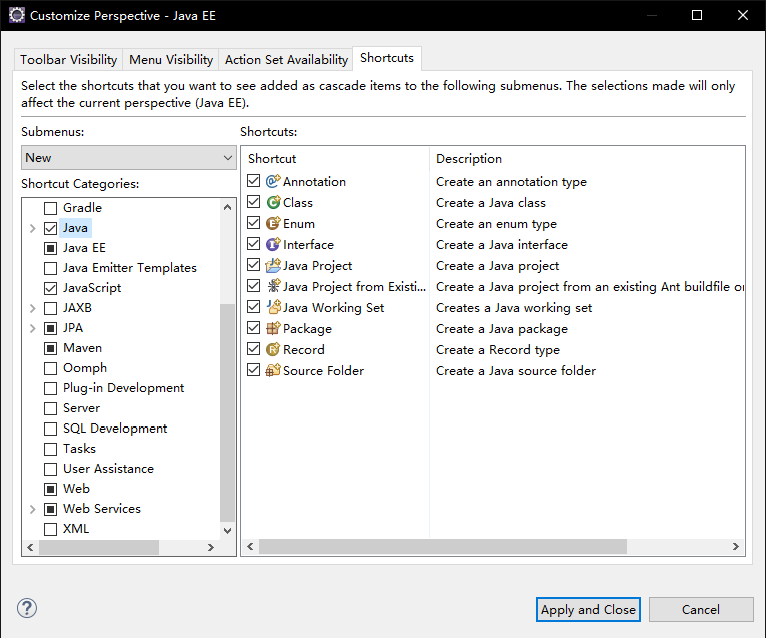Enable the JAXB category checkbox

(x=50, y=308)
